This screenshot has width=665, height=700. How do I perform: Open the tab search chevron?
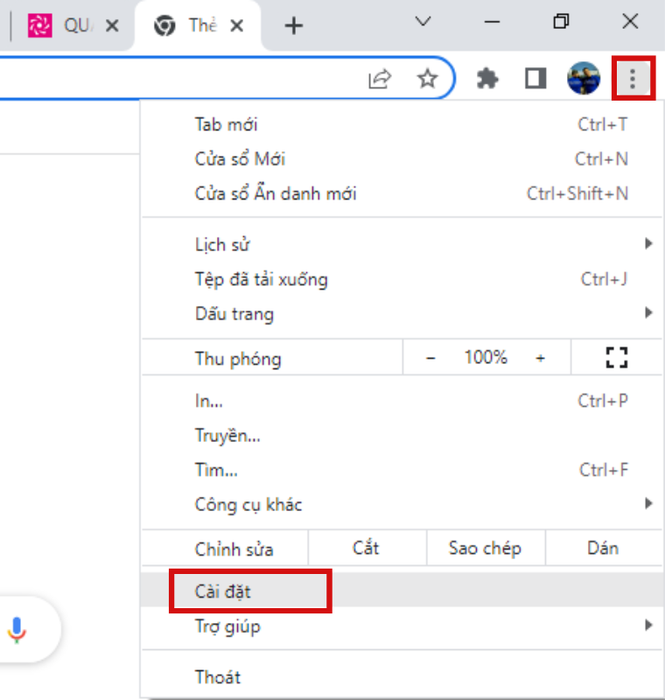[x=423, y=21]
